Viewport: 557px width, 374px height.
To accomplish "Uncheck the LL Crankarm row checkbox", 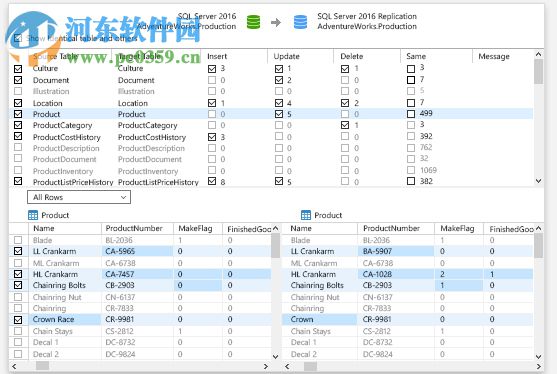I will coord(18,251).
